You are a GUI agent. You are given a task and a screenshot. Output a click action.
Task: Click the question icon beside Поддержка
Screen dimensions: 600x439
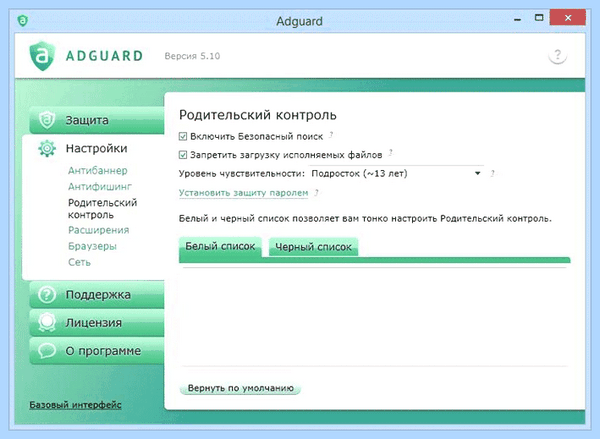tap(47, 295)
